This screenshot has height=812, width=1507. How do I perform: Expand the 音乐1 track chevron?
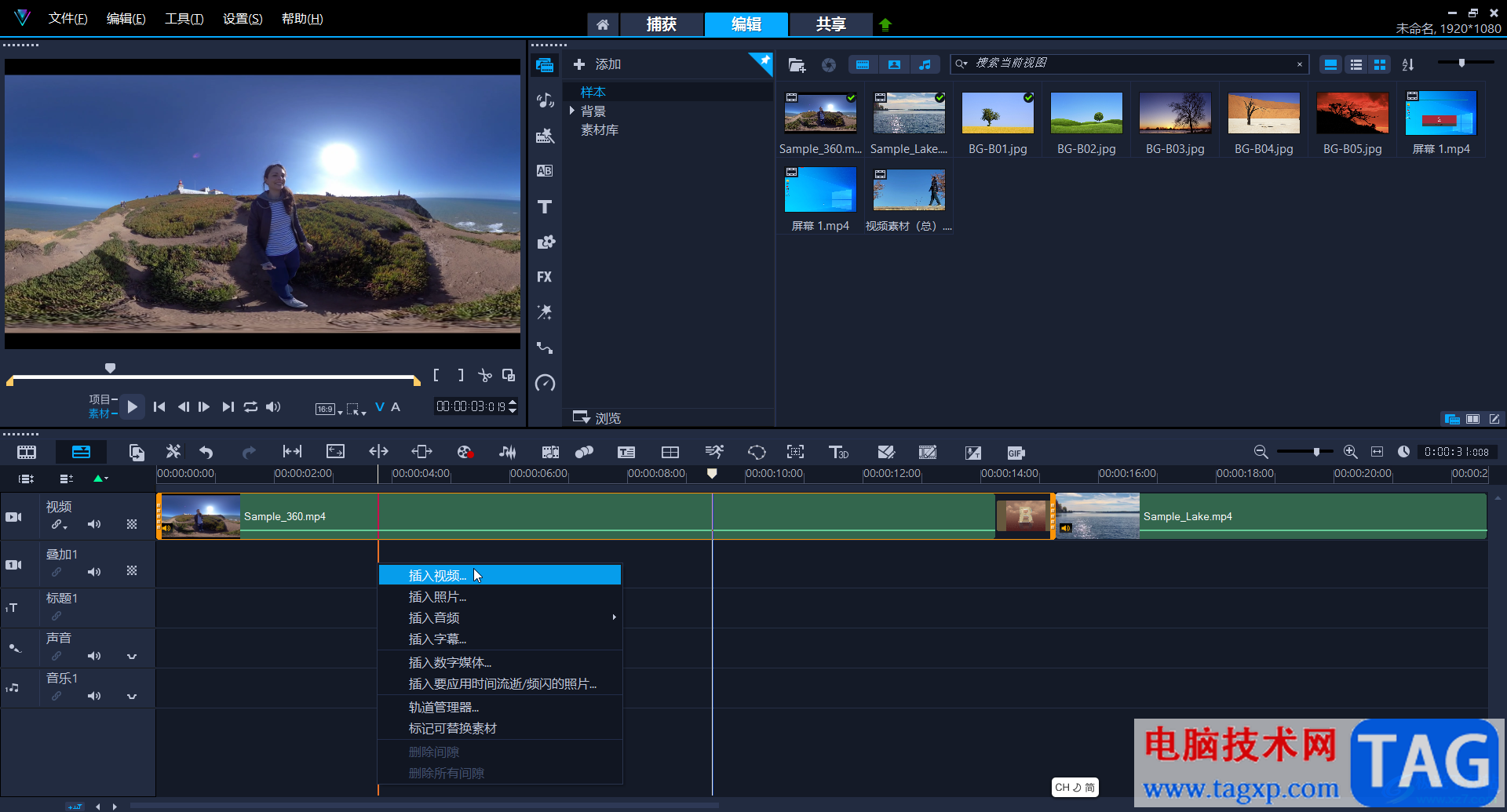pos(132,697)
